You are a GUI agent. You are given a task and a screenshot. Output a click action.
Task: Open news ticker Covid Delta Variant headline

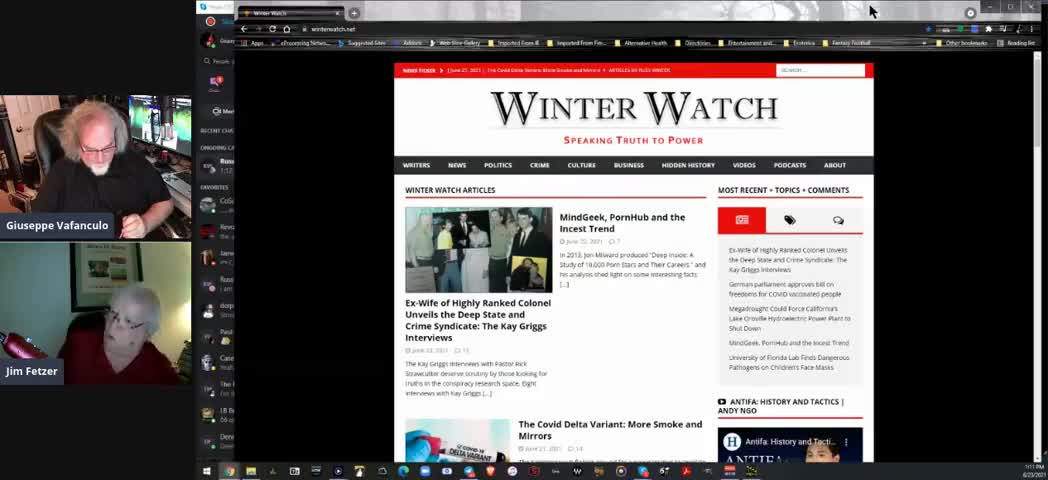(x=543, y=70)
